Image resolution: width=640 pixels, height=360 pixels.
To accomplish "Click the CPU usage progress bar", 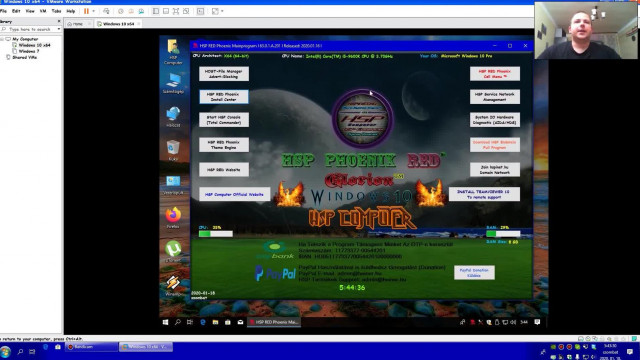I will point(216,234).
